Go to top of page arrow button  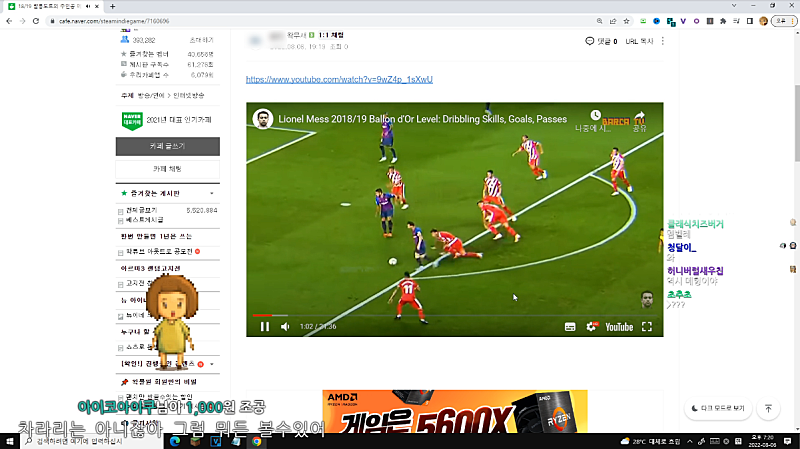(768, 408)
